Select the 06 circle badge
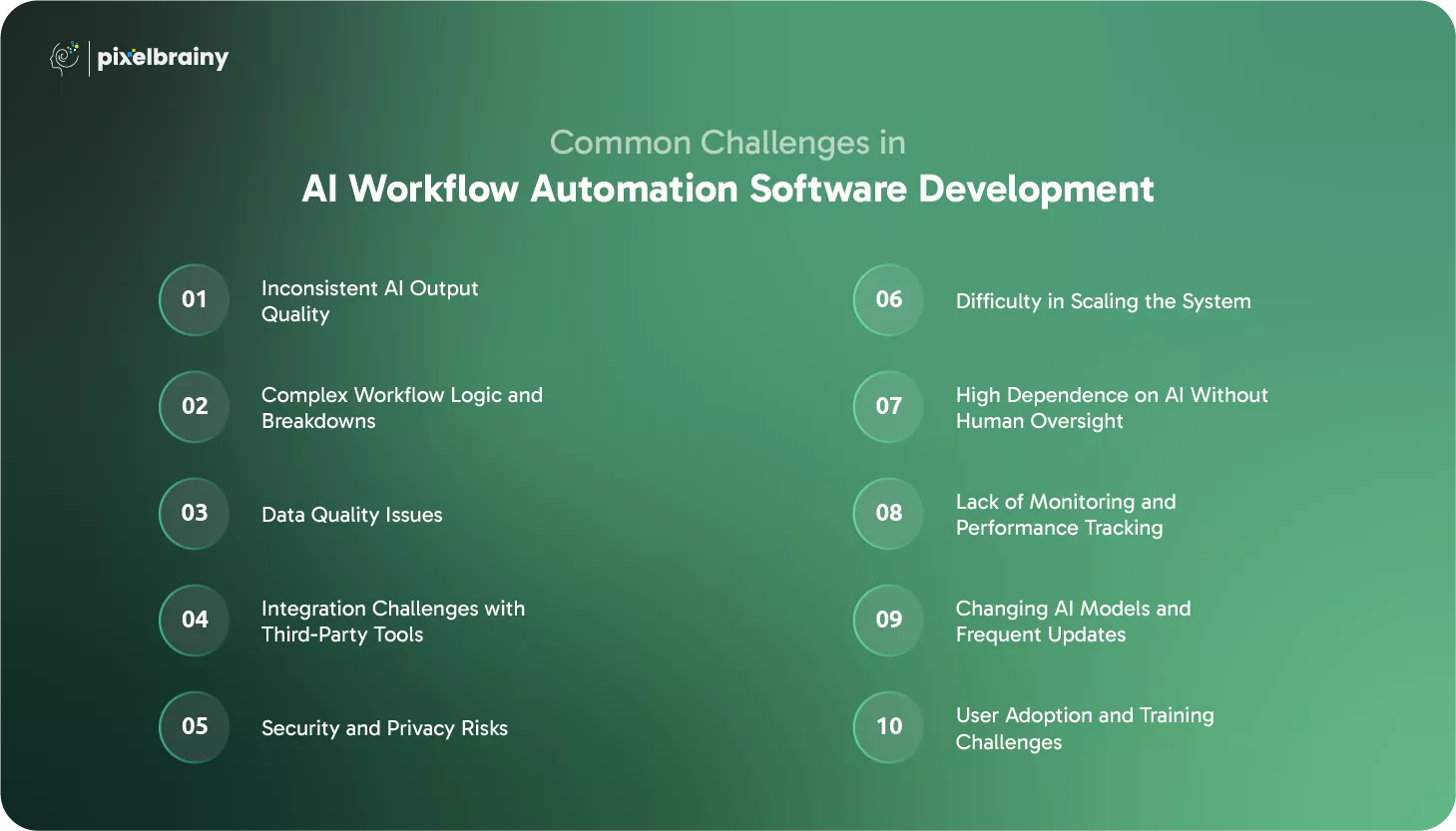 [888, 300]
